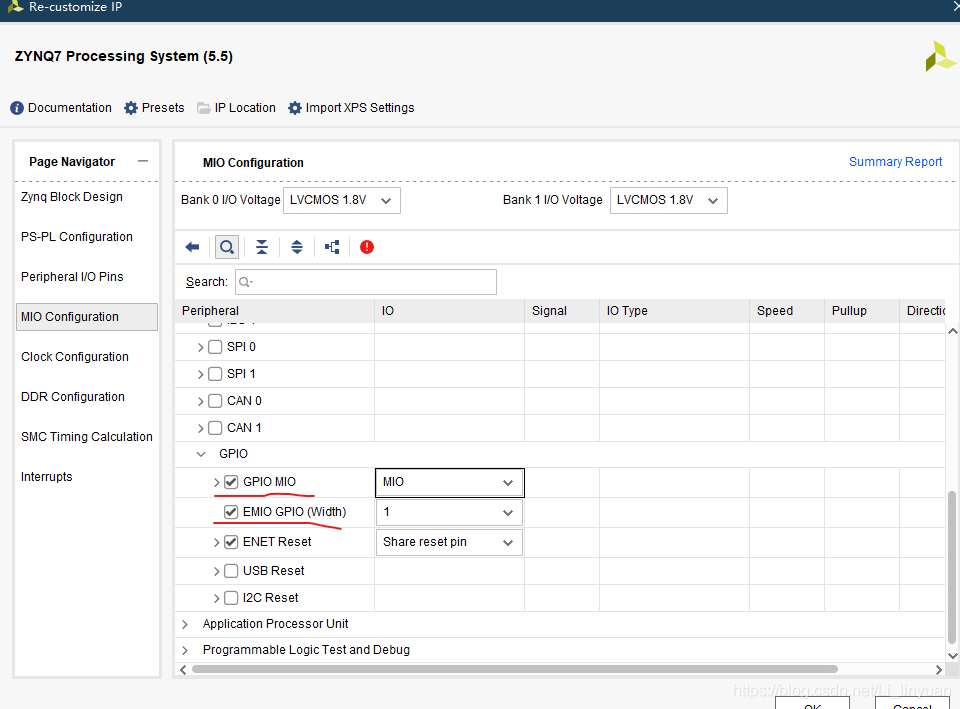
Task: Click the back arrow toolbar icon
Action: coord(192,247)
